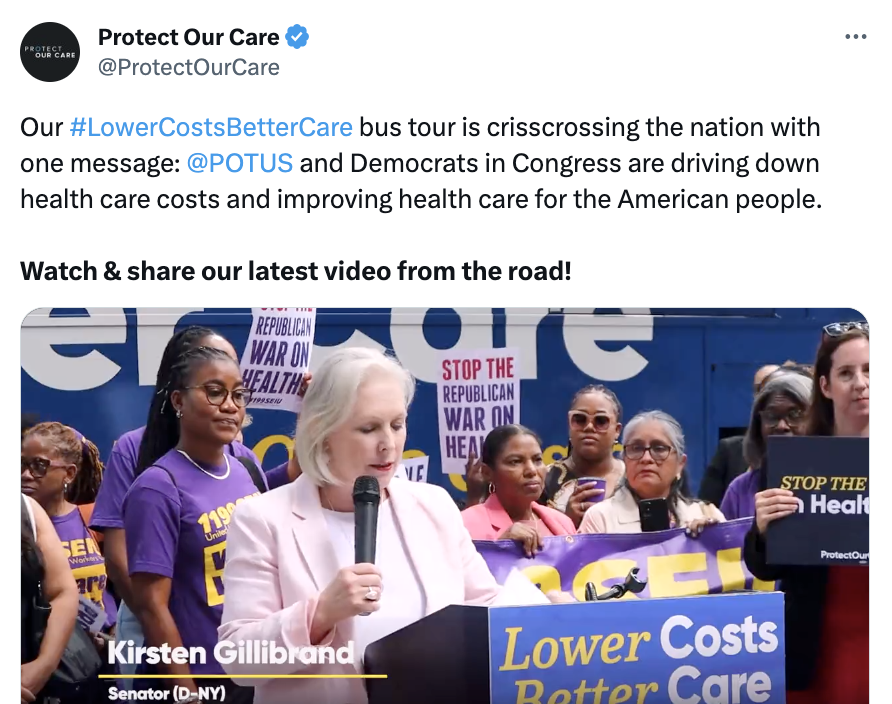The width and height of the screenshot is (892, 704).
Task: Click the Senator (D-NY) caption text
Action: (x=167, y=693)
